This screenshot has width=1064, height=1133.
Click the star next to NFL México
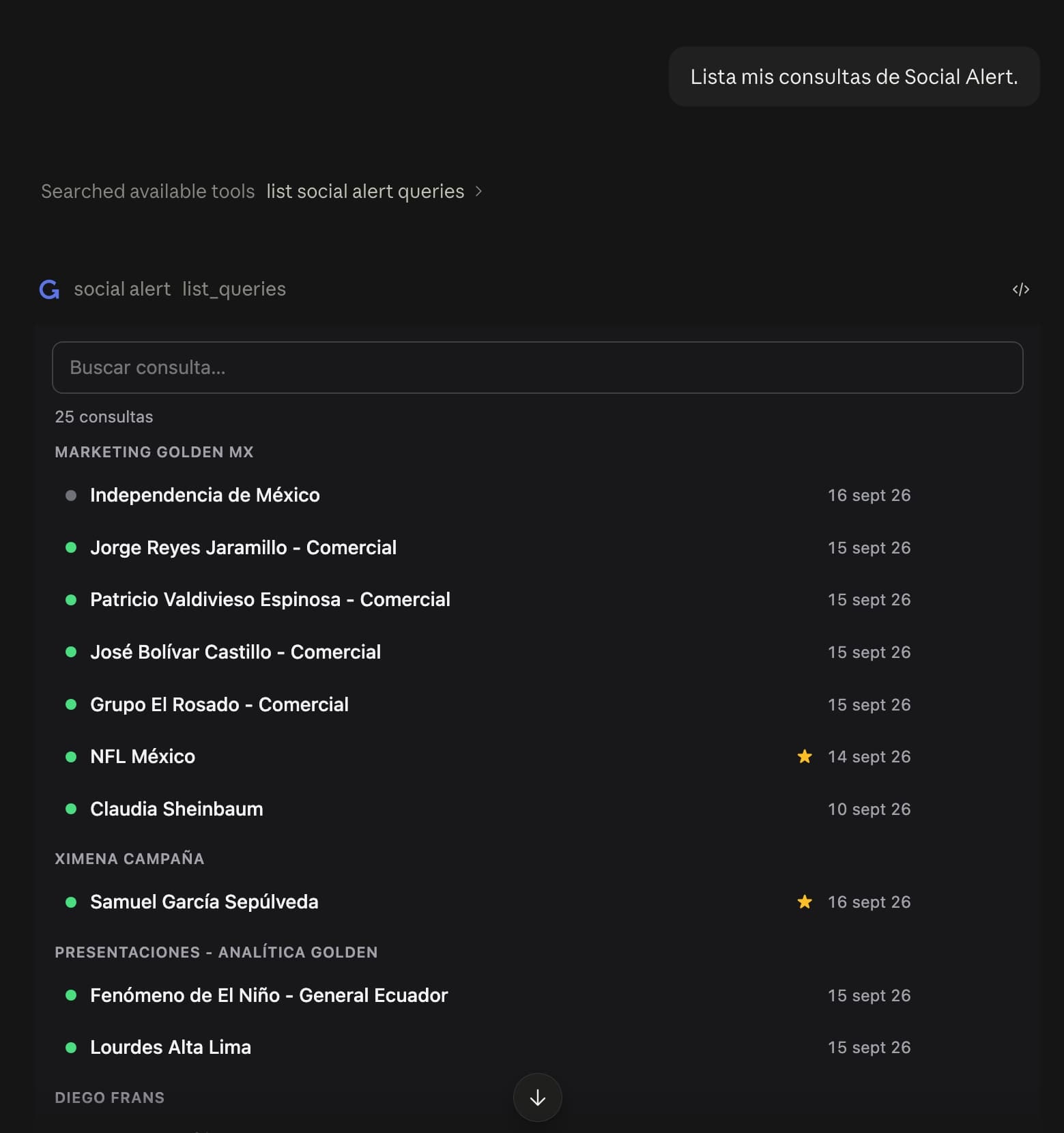[805, 756]
